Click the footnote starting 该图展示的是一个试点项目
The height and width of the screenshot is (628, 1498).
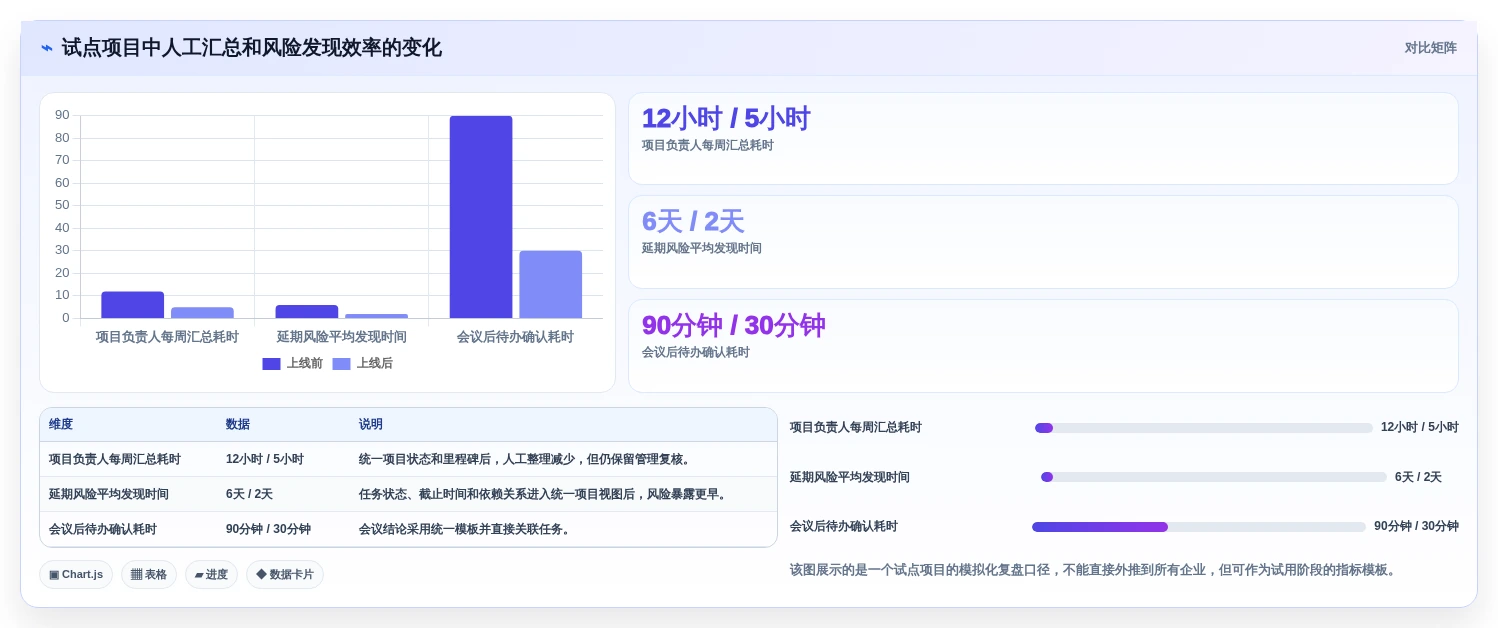pos(1093,570)
